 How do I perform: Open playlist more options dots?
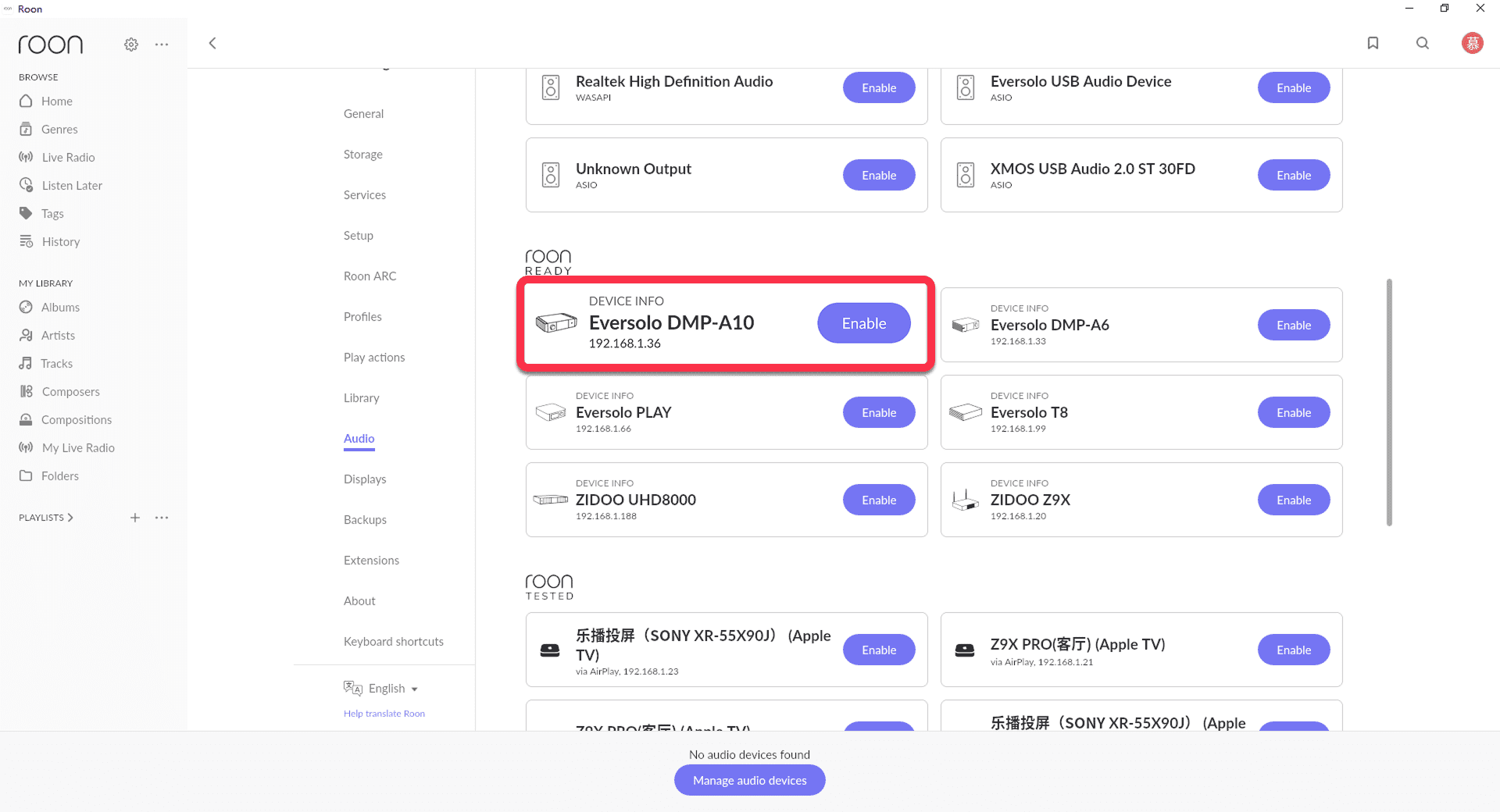pos(162,518)
